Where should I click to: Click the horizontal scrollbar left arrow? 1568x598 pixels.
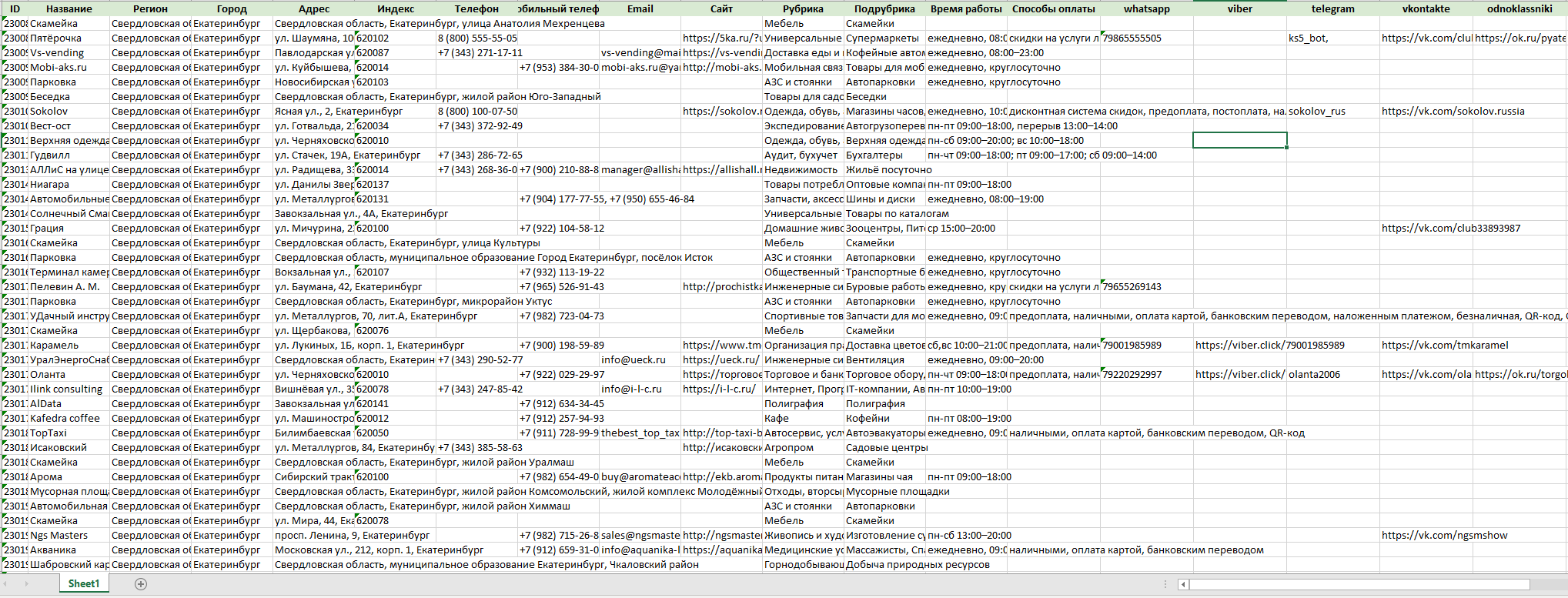tap(1183, 585)
